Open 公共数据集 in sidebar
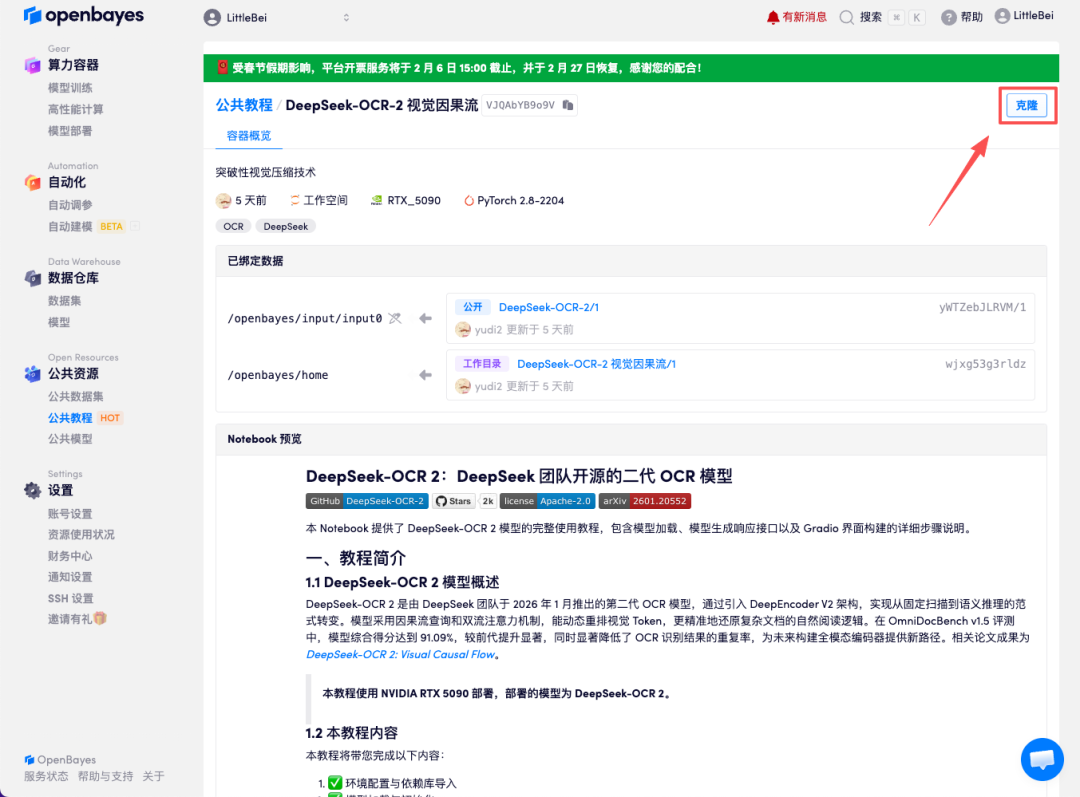Screen dimensions: 1080x797 coord(76,396)
